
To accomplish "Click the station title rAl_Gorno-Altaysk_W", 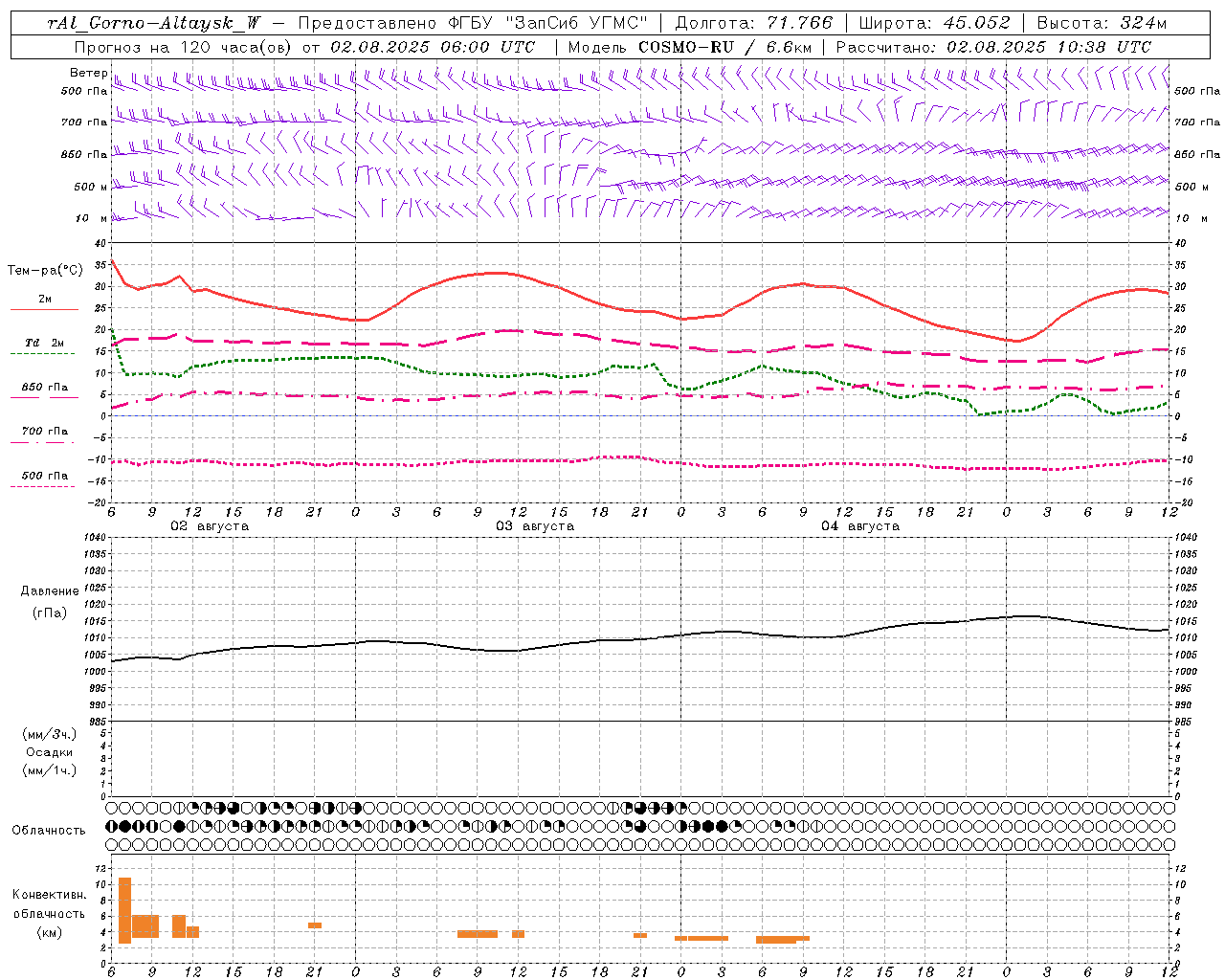I will [154, 23].
